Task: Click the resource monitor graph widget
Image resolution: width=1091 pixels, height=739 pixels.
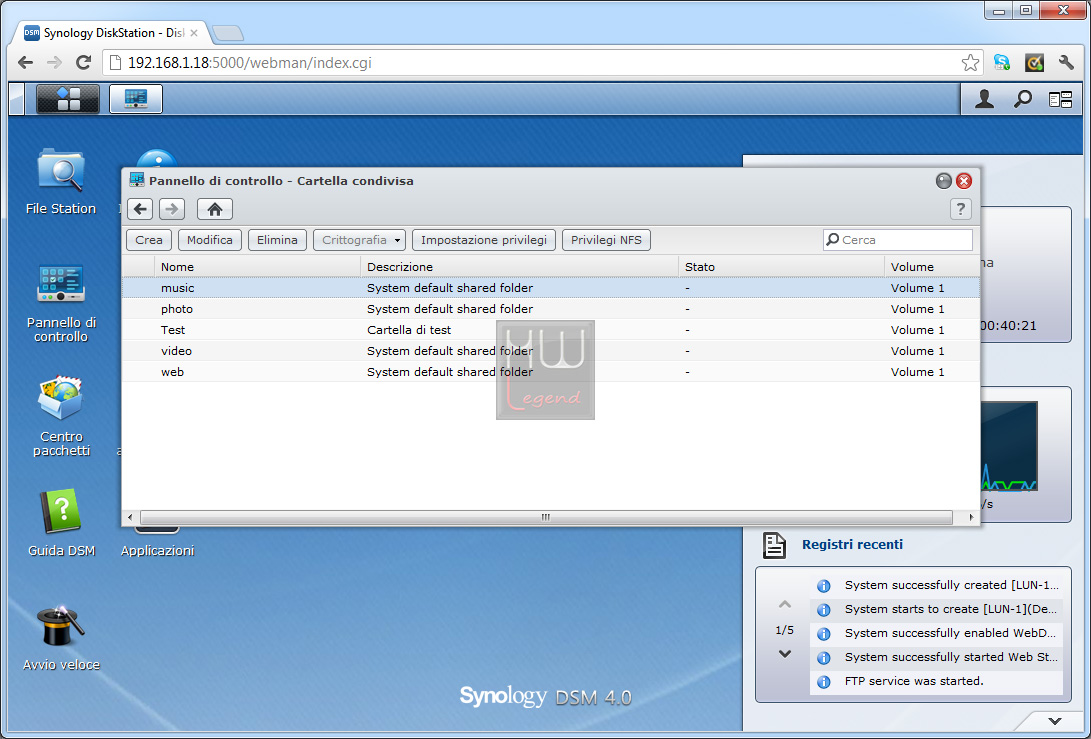Action: [1009, 447]
